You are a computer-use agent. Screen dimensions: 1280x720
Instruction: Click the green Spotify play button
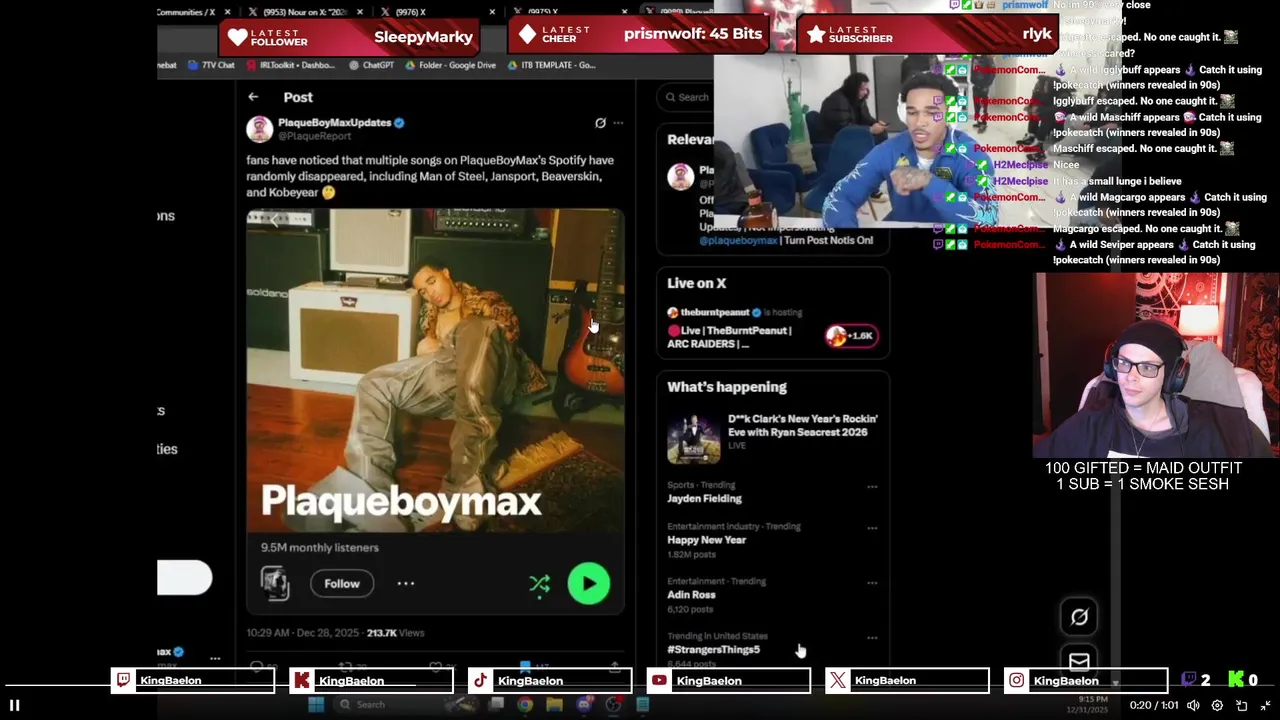tap(589, 584)
